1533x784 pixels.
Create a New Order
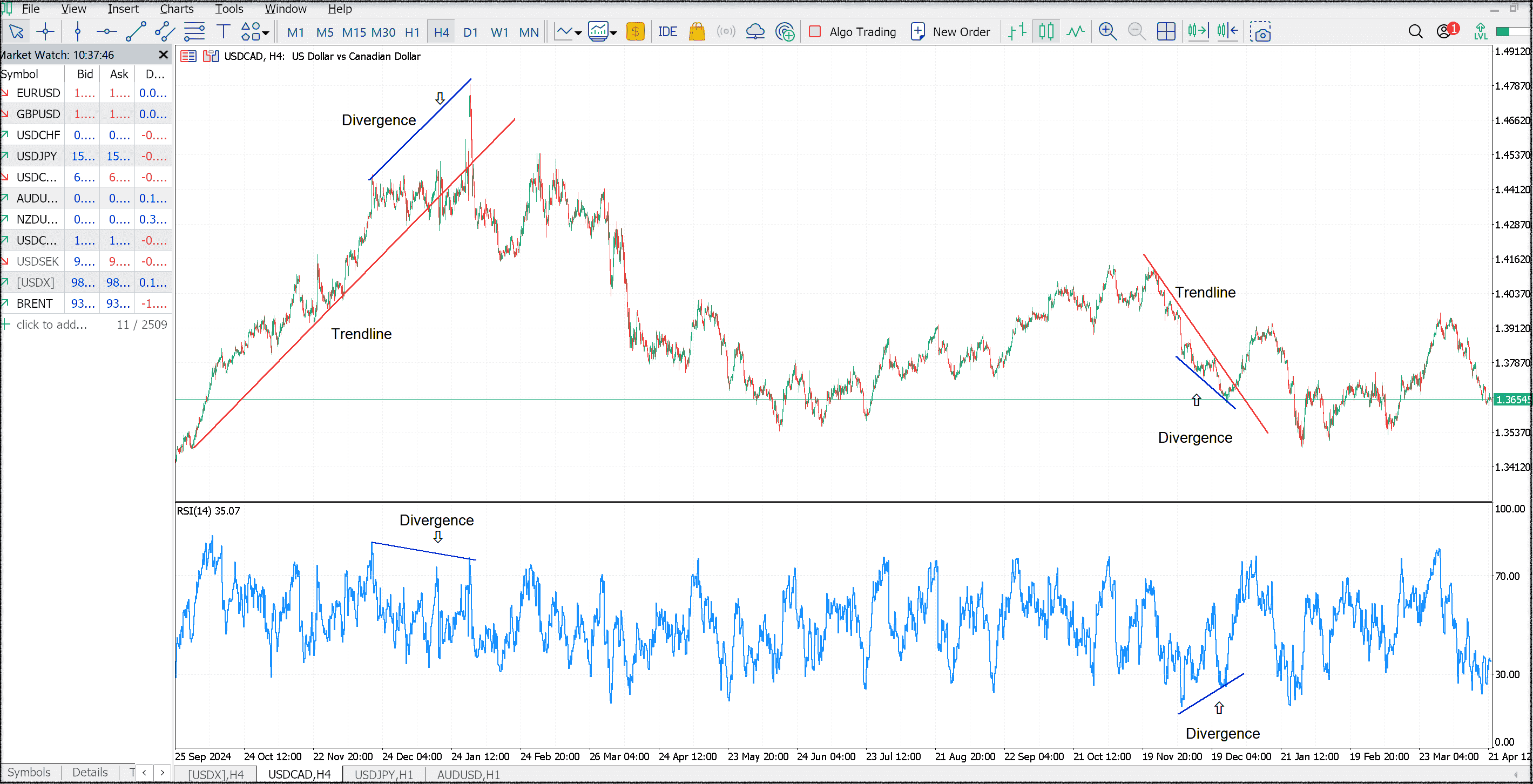click(x=950, y=32)
